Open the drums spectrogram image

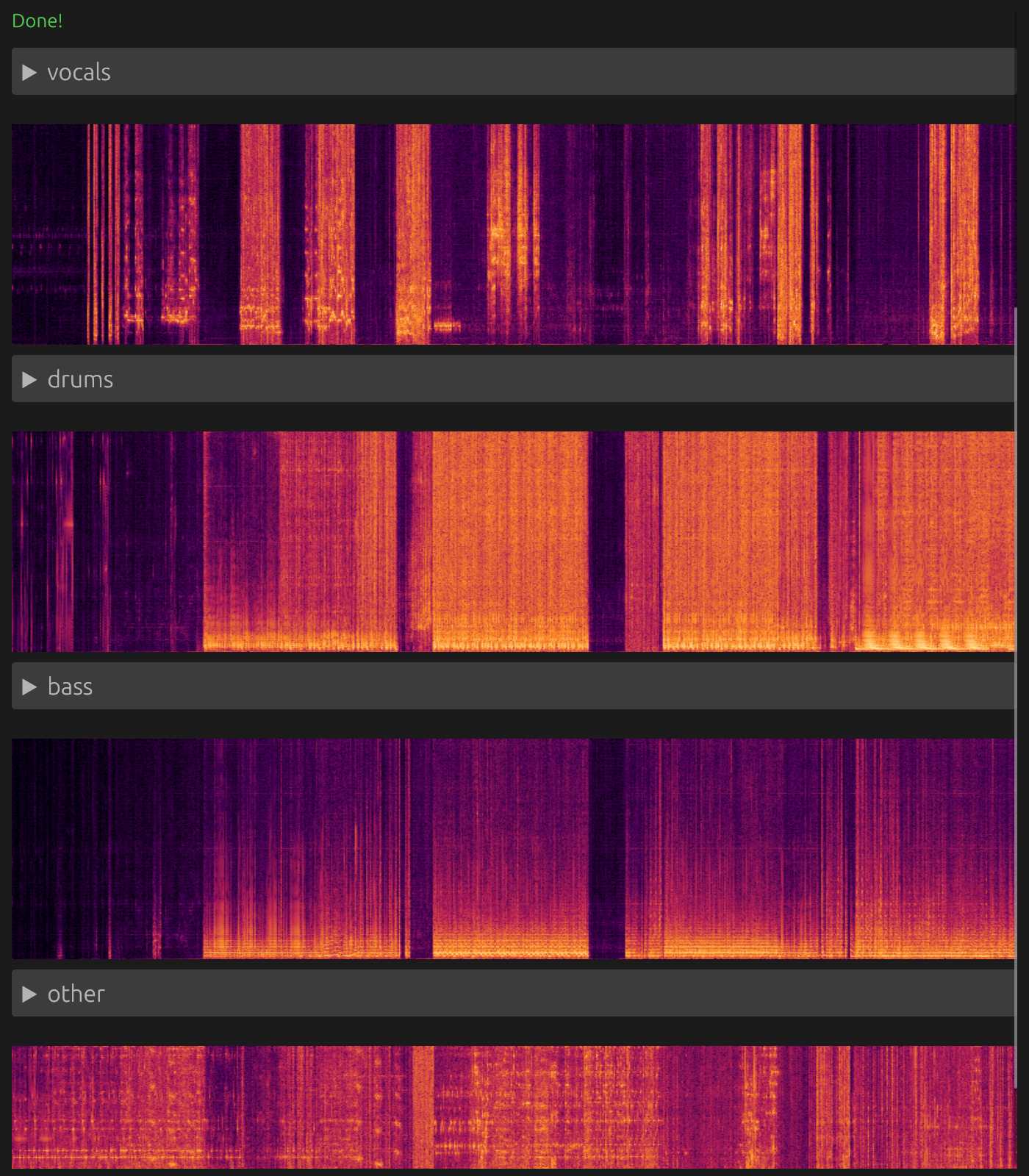[513, 541]
